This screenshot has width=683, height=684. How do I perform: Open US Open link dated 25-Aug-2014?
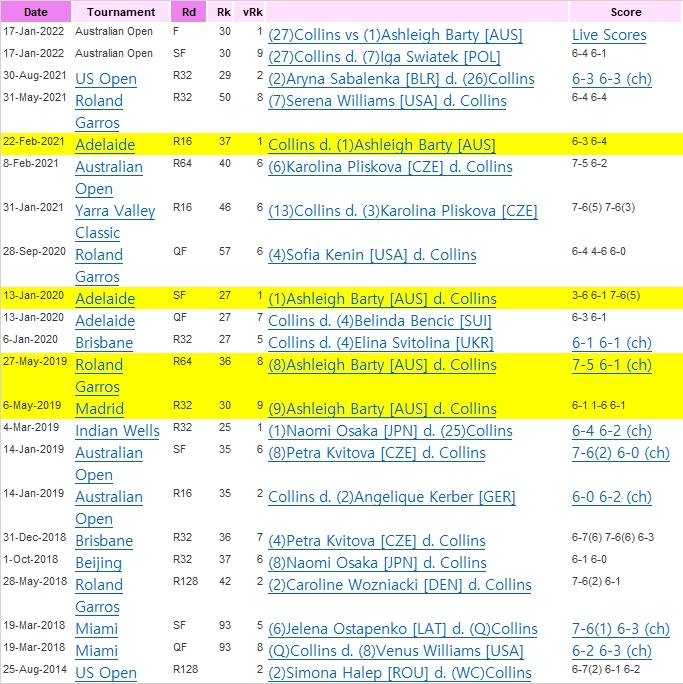(x=106, y=673)
